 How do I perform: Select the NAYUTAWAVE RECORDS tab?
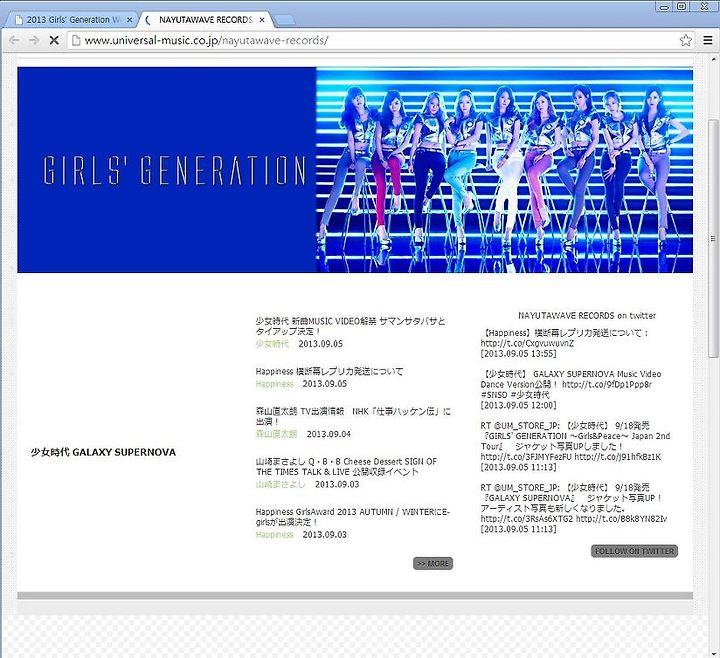click(206, 20)
